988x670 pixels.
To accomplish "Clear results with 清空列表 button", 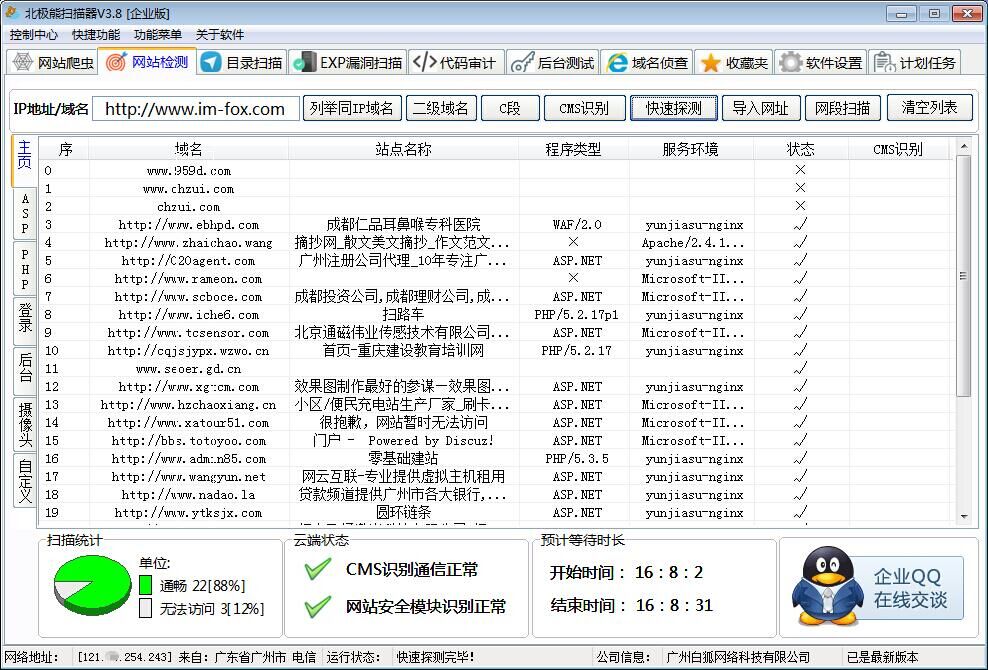I will [929, 108].
